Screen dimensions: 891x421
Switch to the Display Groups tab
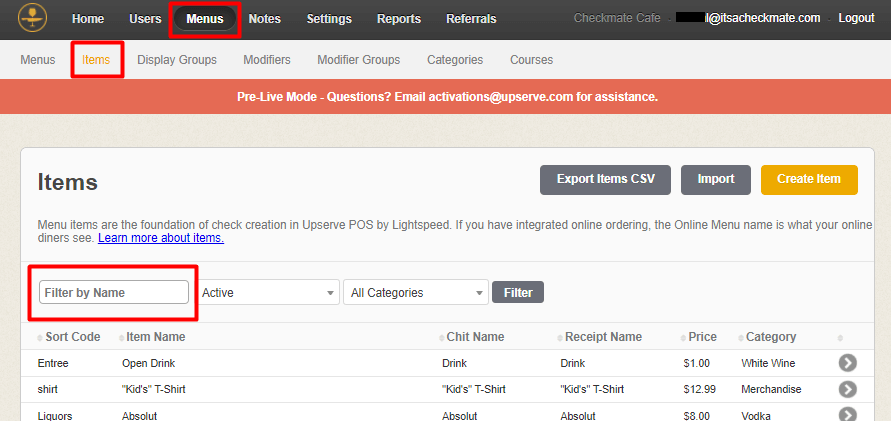click(x=177, y=60)
